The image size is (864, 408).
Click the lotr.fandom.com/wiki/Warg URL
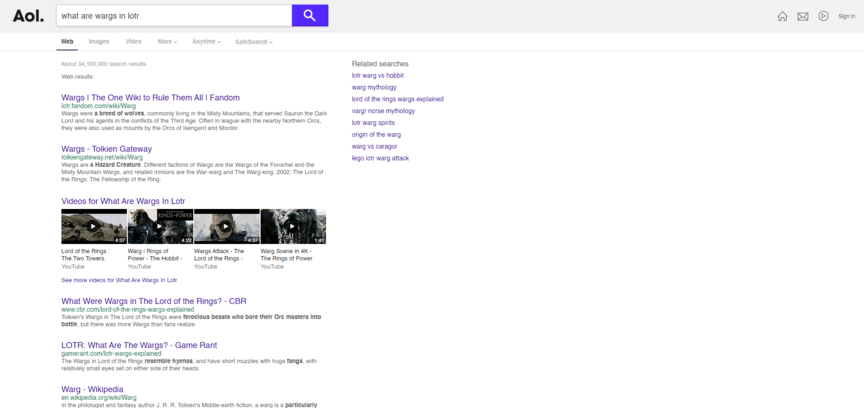coord(98,106)
